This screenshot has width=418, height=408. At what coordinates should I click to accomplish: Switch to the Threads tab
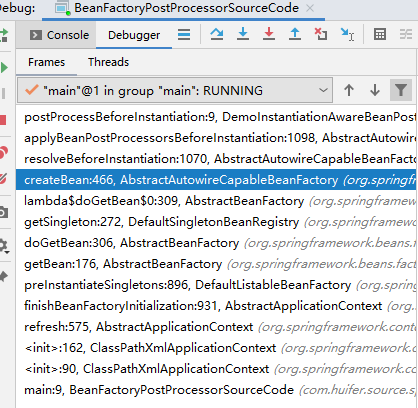pos(108,62)
